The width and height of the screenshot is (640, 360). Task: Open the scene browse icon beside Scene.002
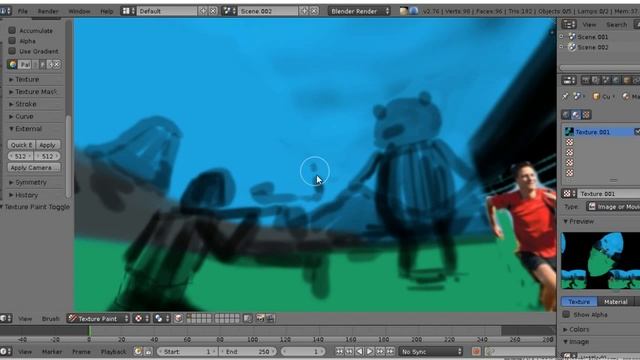click(x=230, y=11)
